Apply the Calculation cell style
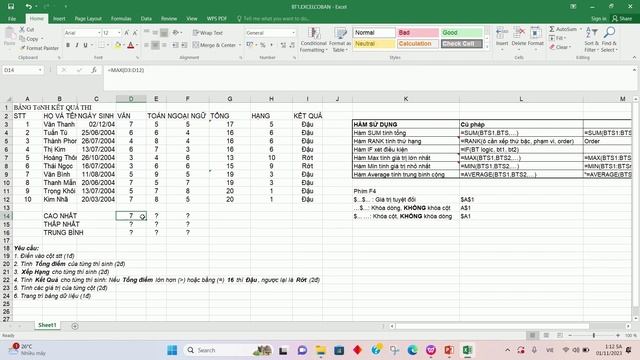Screen dimensions: 640x360 click(418, 43)
